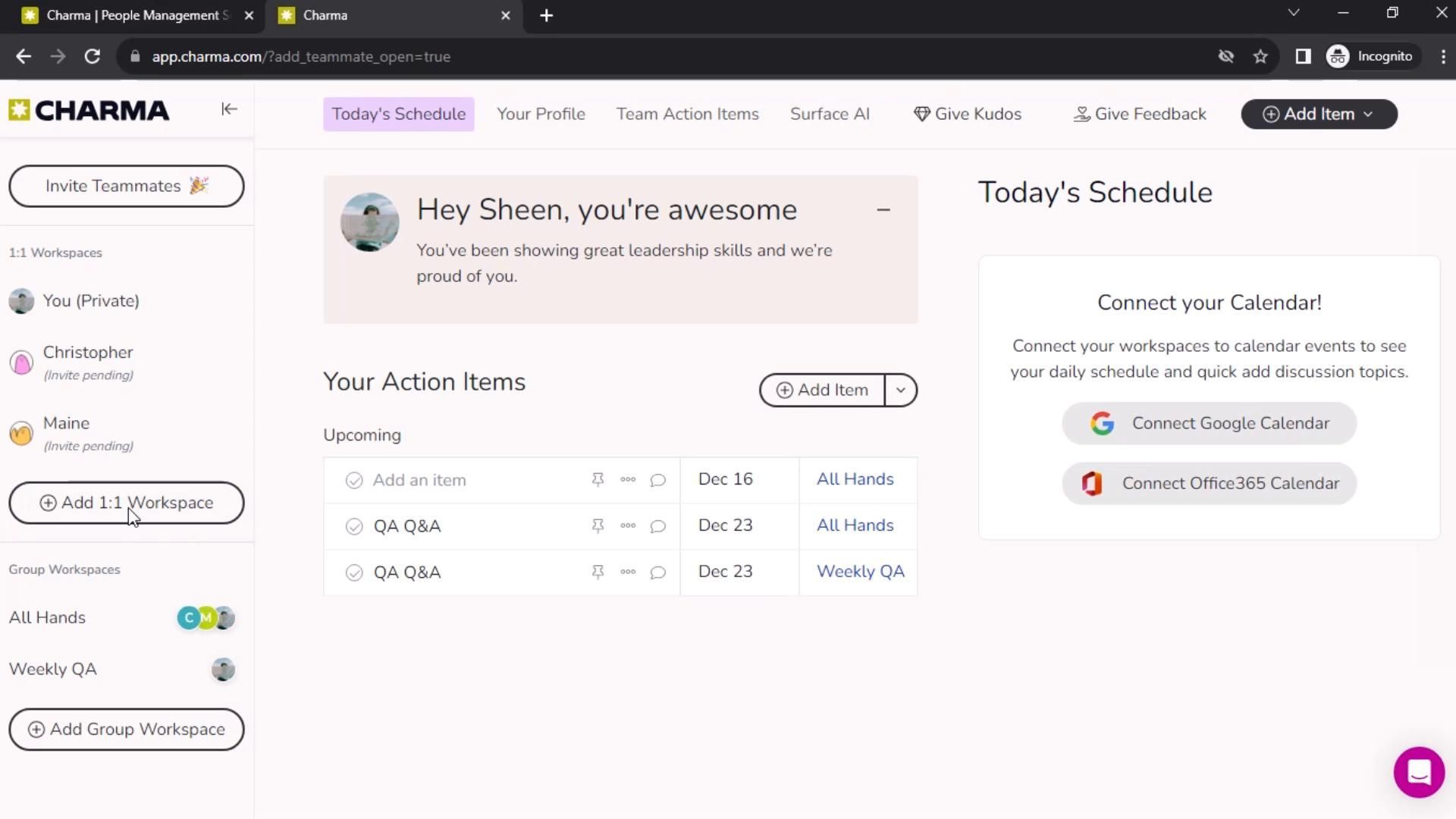
Task: Open more options for Add an item row
Action: pos(628,479)
